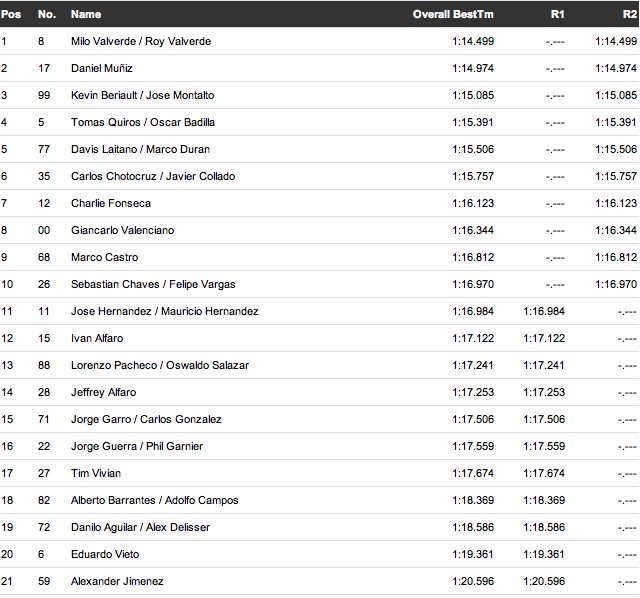Select the name Charlie Fonseca
This screenshot has height=598, width=640.
tap(111, 203)
